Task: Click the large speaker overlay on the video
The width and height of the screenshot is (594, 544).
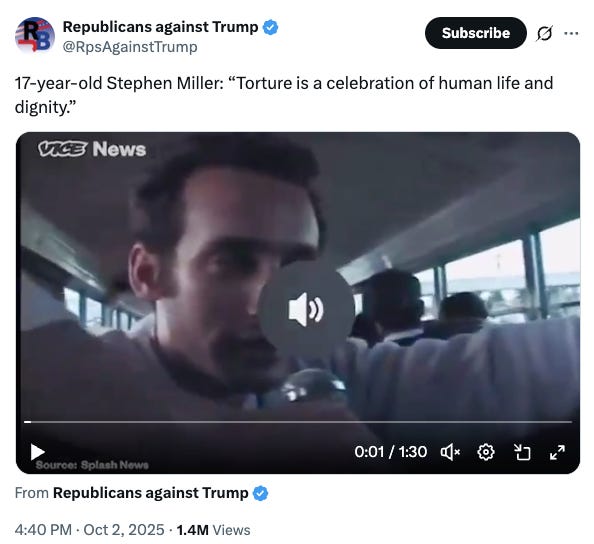Action: coord(306,310)
